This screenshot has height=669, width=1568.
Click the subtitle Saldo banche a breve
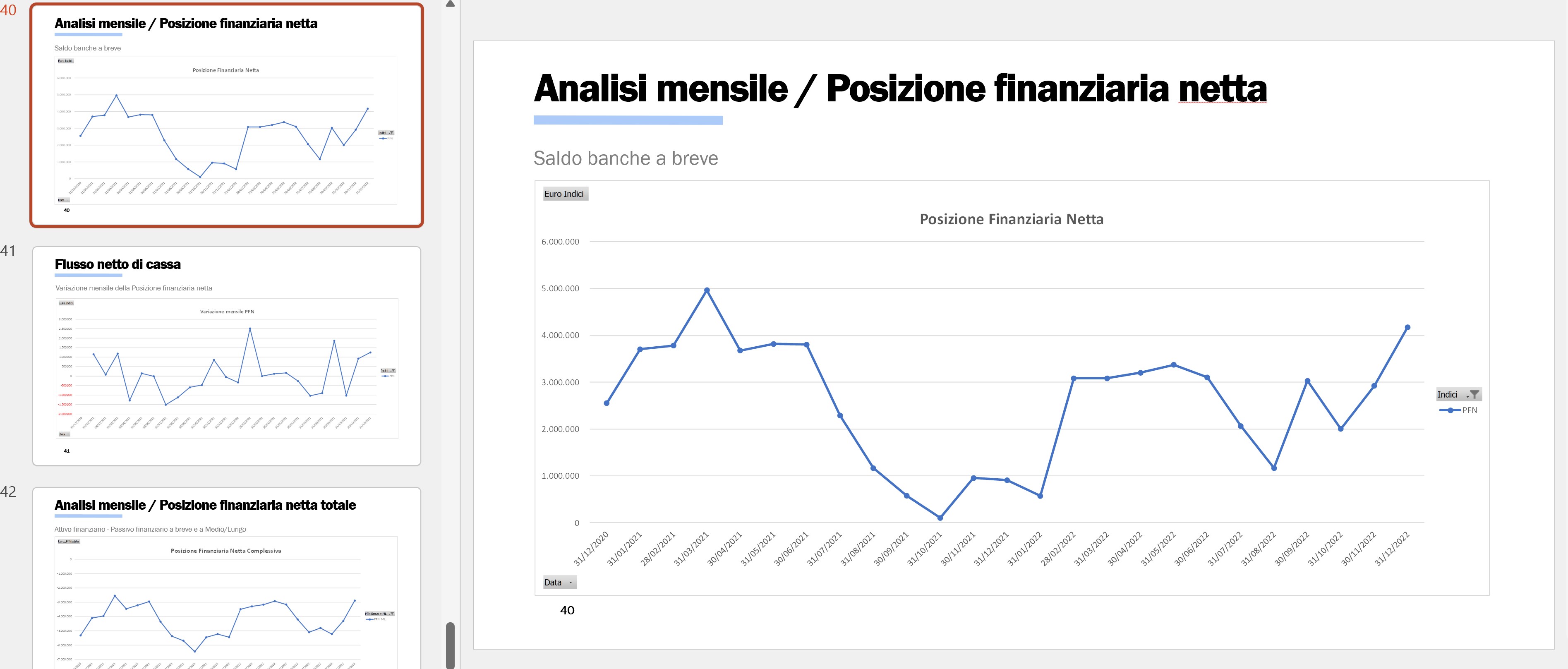pyautogui.click(x=626, y=158)
